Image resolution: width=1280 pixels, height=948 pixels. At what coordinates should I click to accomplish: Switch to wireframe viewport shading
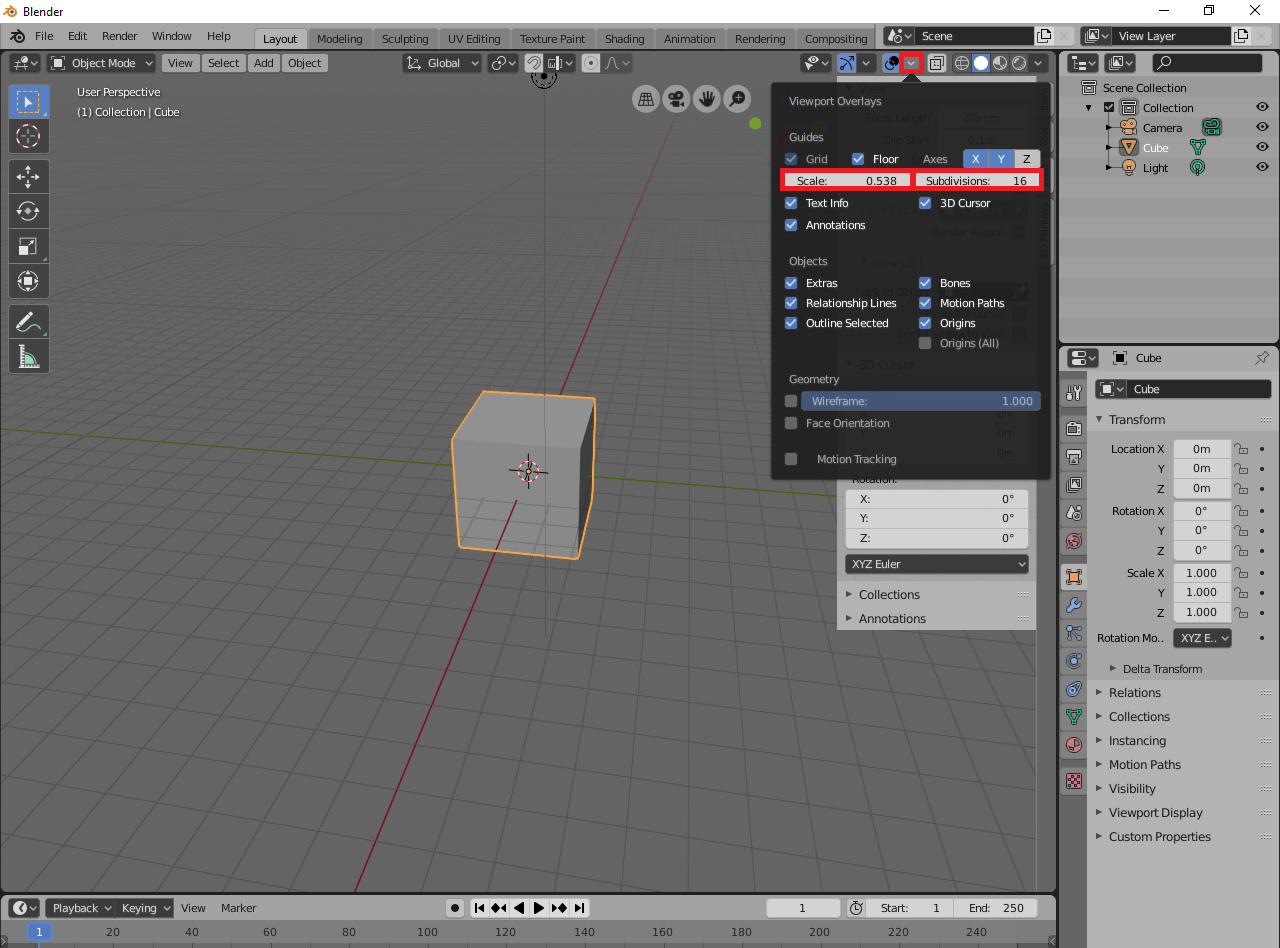click(x=962, y=63)
